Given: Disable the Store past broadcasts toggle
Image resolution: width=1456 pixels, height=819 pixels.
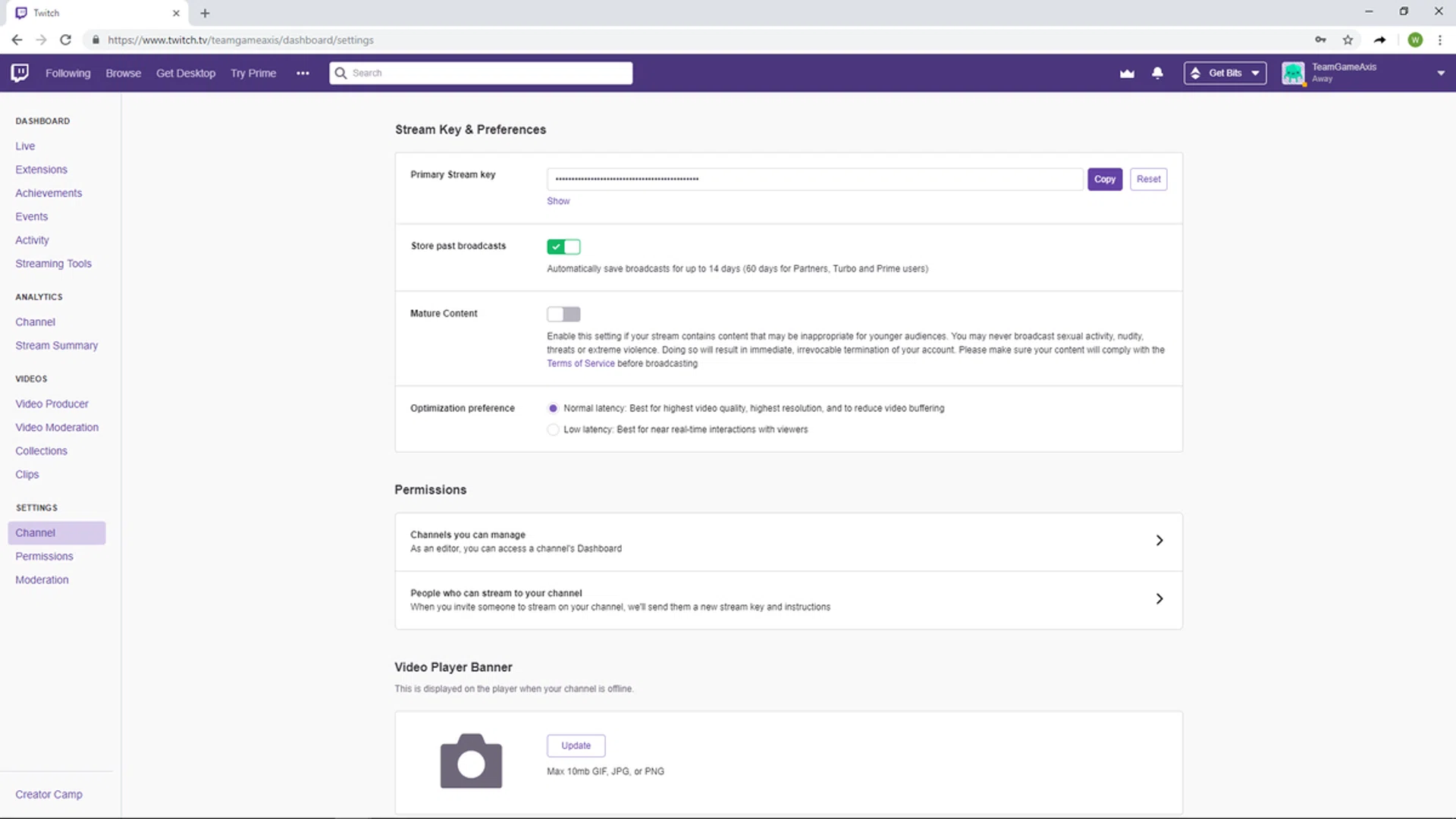Looking at the screenshot, I should click(563, 246).
